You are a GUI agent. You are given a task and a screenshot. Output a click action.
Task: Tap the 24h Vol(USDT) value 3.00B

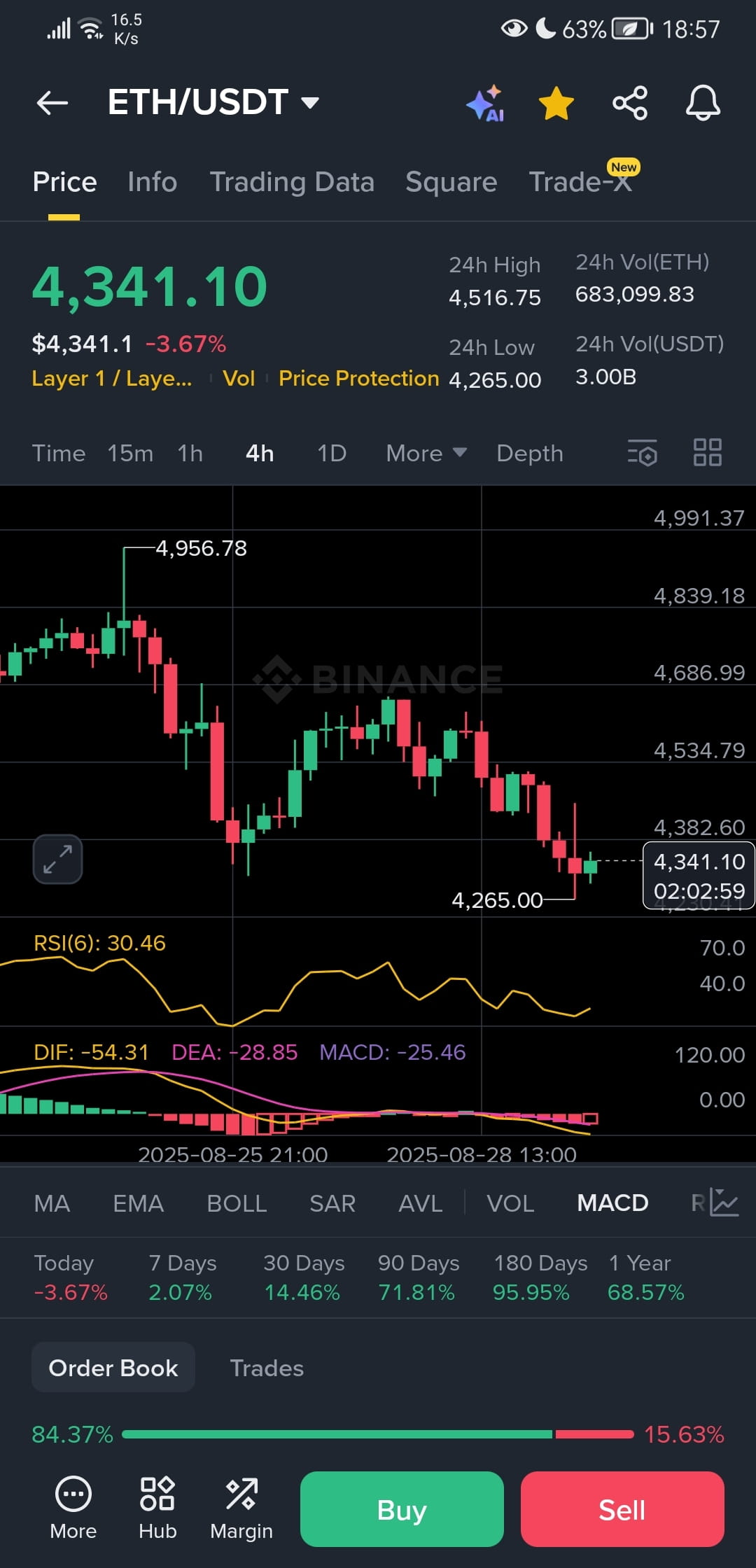605,377
